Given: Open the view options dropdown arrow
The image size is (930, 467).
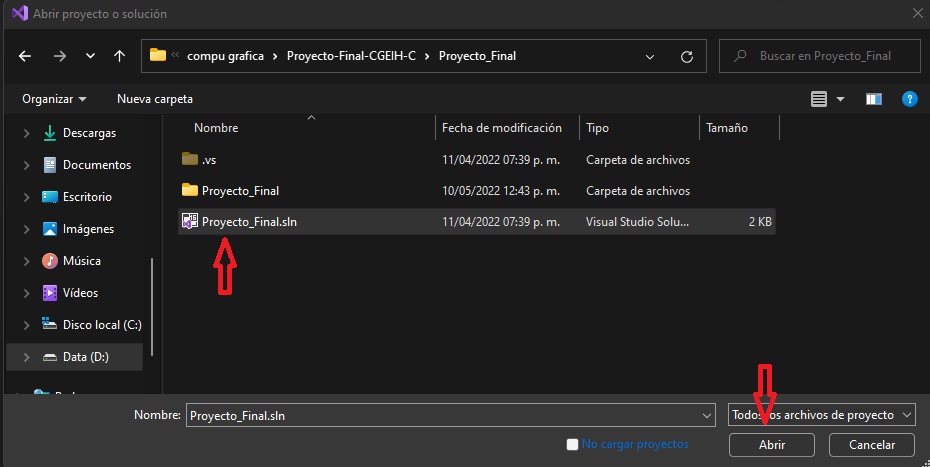Looking at the screenshot, I should click(840, 99).
